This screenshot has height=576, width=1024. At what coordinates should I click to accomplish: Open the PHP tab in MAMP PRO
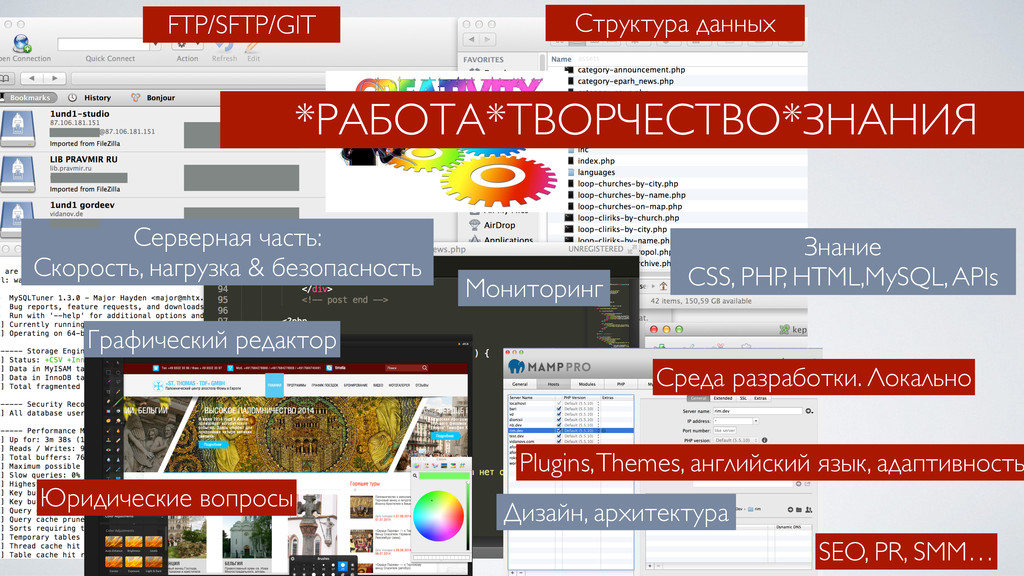click(x=620, y=384)
